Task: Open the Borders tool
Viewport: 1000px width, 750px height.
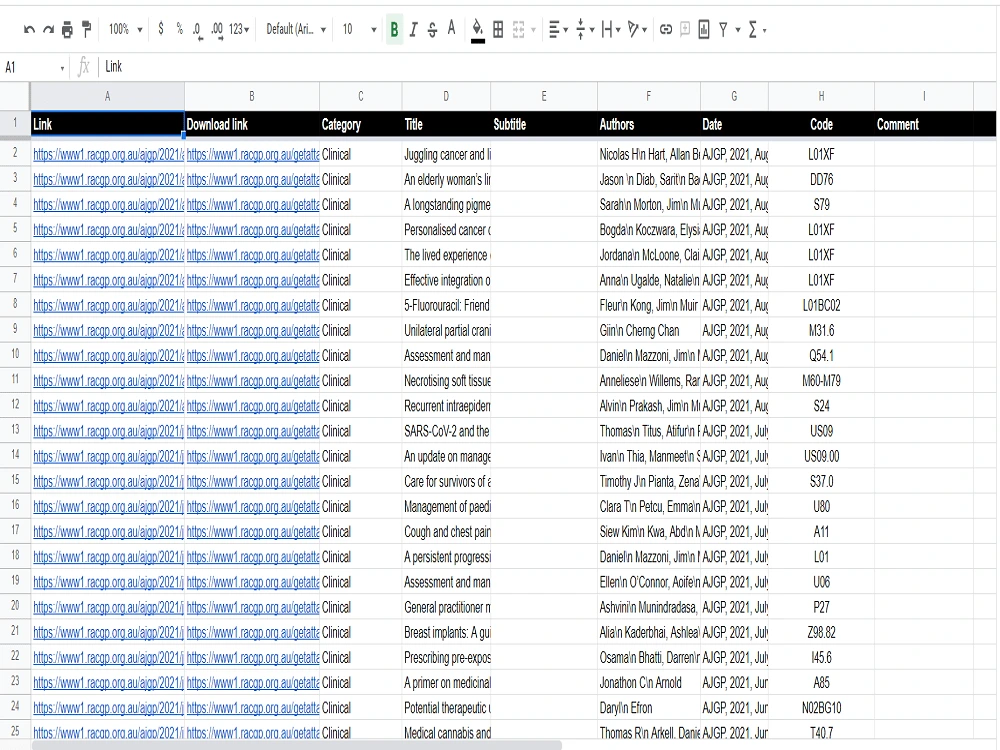Action: [498, 29]
